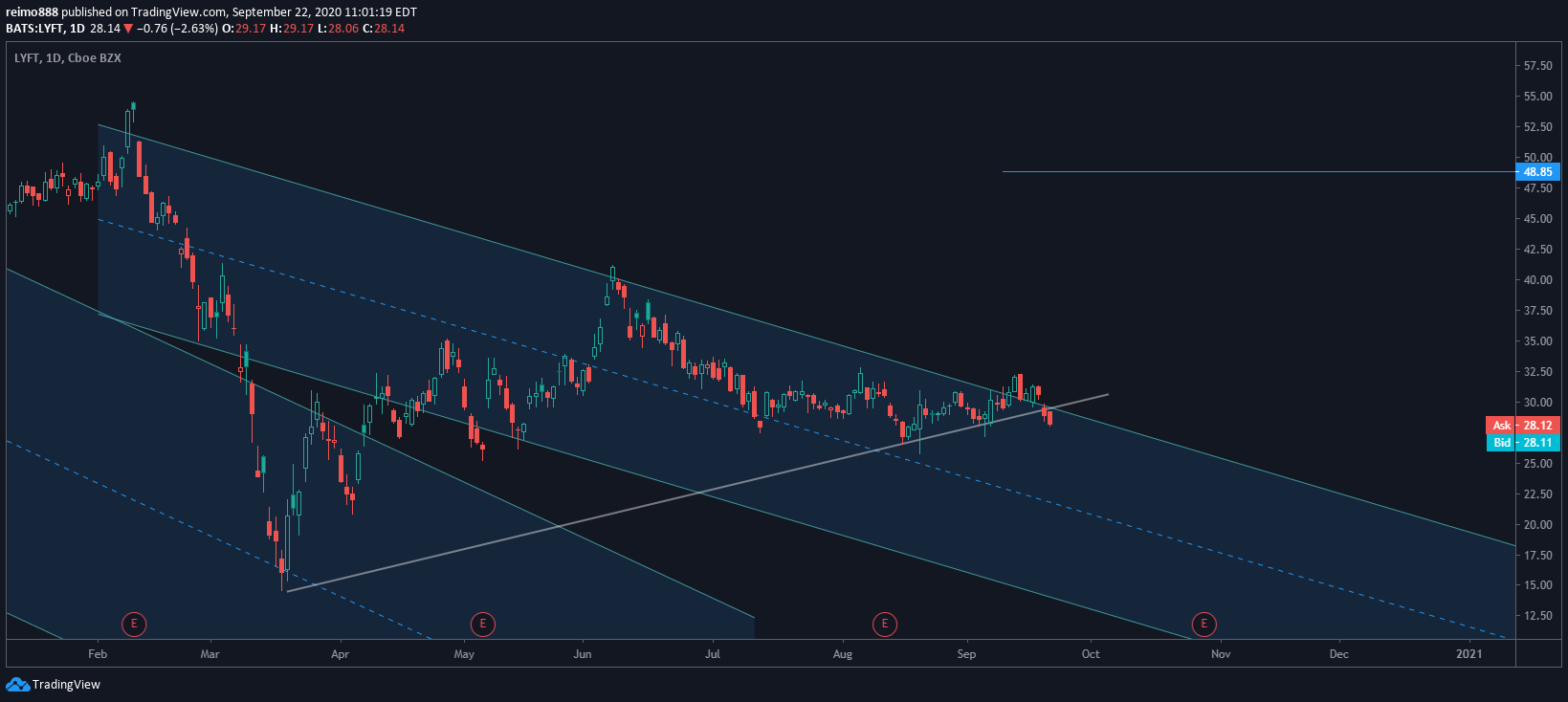
Task: Click the Mar label on time axis
Action: 210,654
